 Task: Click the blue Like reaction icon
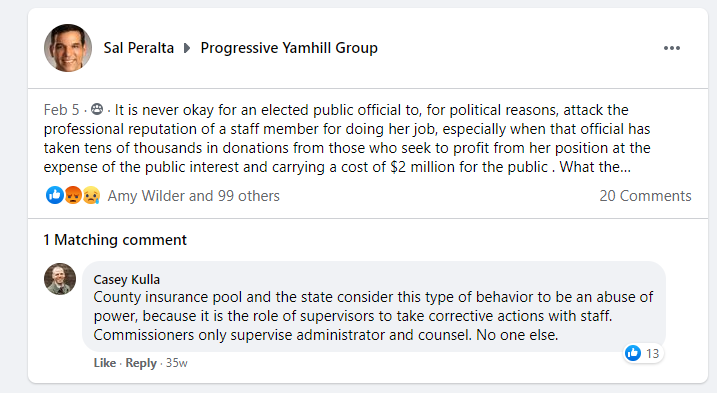point(55,195)
